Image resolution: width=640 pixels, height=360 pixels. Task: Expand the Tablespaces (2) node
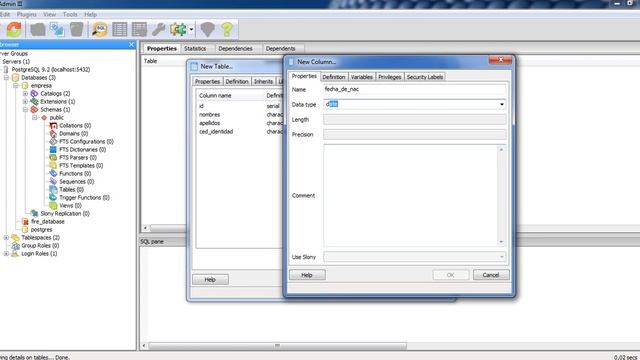6,237
